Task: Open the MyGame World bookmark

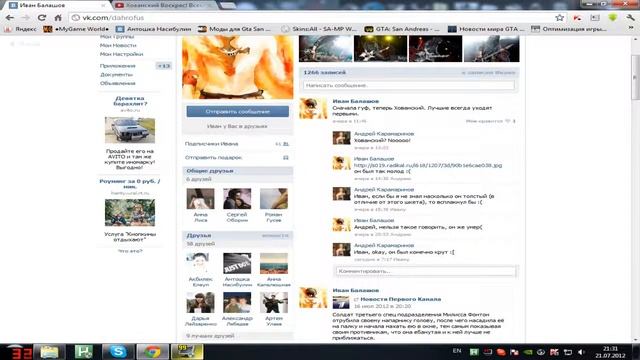Action: pos(77,29)
